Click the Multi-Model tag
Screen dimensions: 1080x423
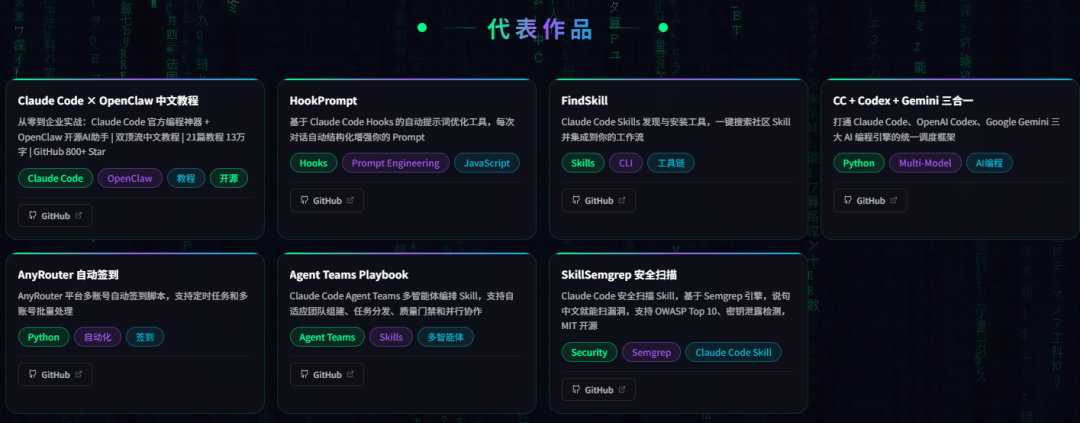(925, 163)
